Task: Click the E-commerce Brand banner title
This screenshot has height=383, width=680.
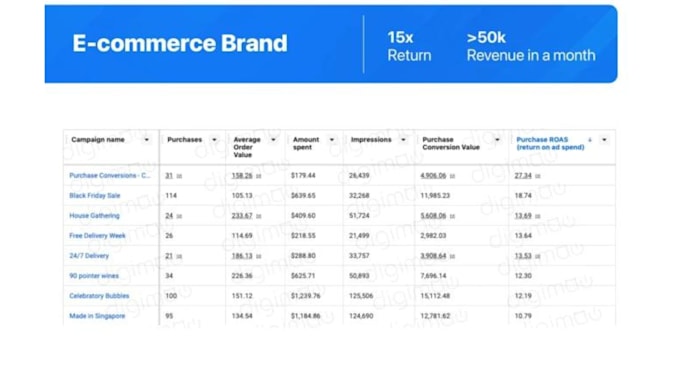Action: [x=180, y=43]
